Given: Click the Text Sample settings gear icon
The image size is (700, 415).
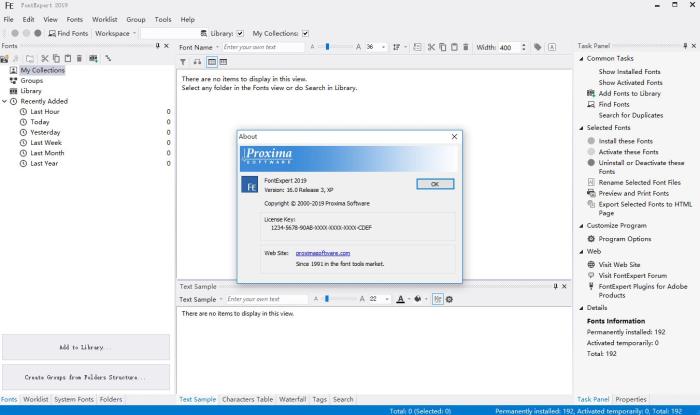Looking at the screenshot, I should coord(450,299).
